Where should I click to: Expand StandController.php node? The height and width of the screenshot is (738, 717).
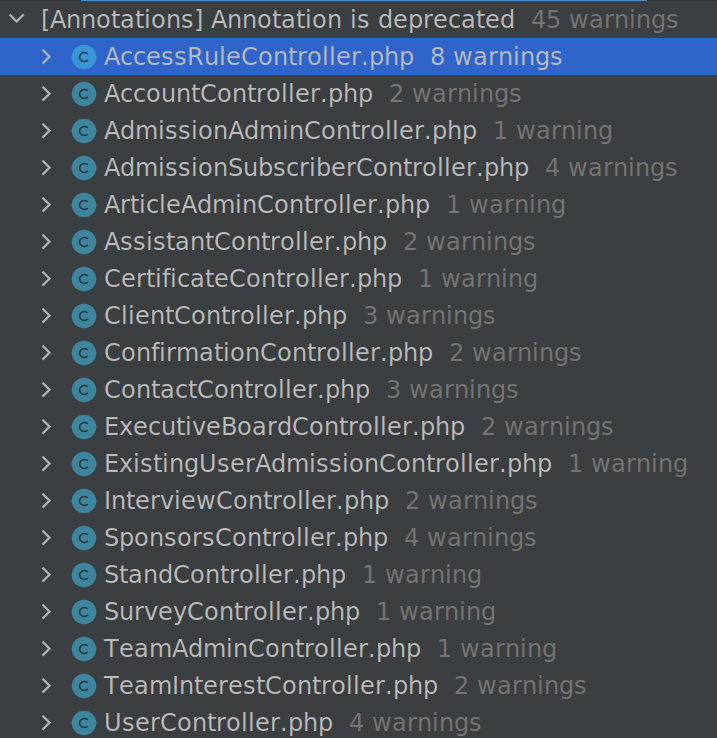(46, 575)
